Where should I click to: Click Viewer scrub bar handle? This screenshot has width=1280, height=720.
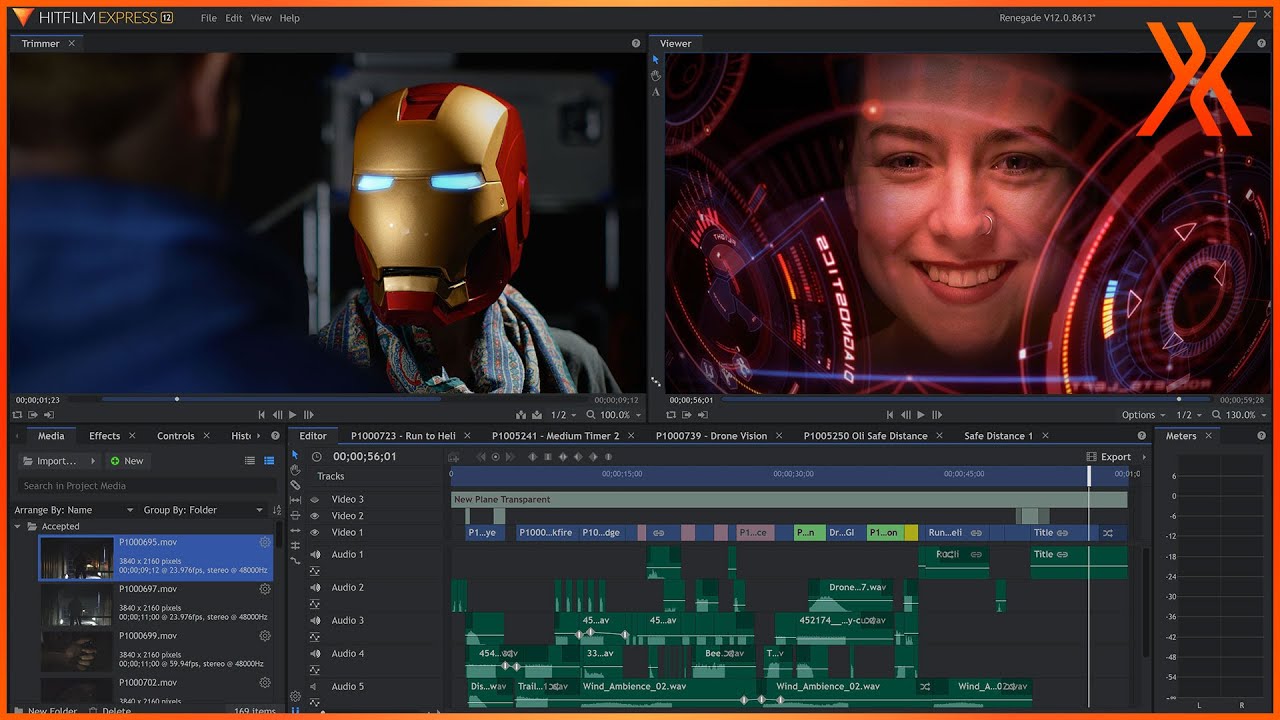pyautogui.click(x=1178, y=399)
